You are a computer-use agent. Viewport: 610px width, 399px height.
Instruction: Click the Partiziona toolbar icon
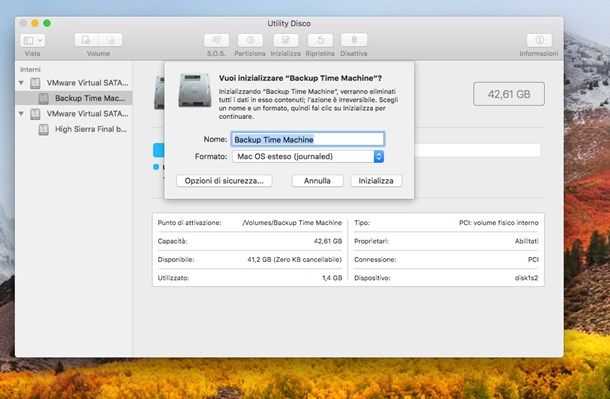pos(250,40)
